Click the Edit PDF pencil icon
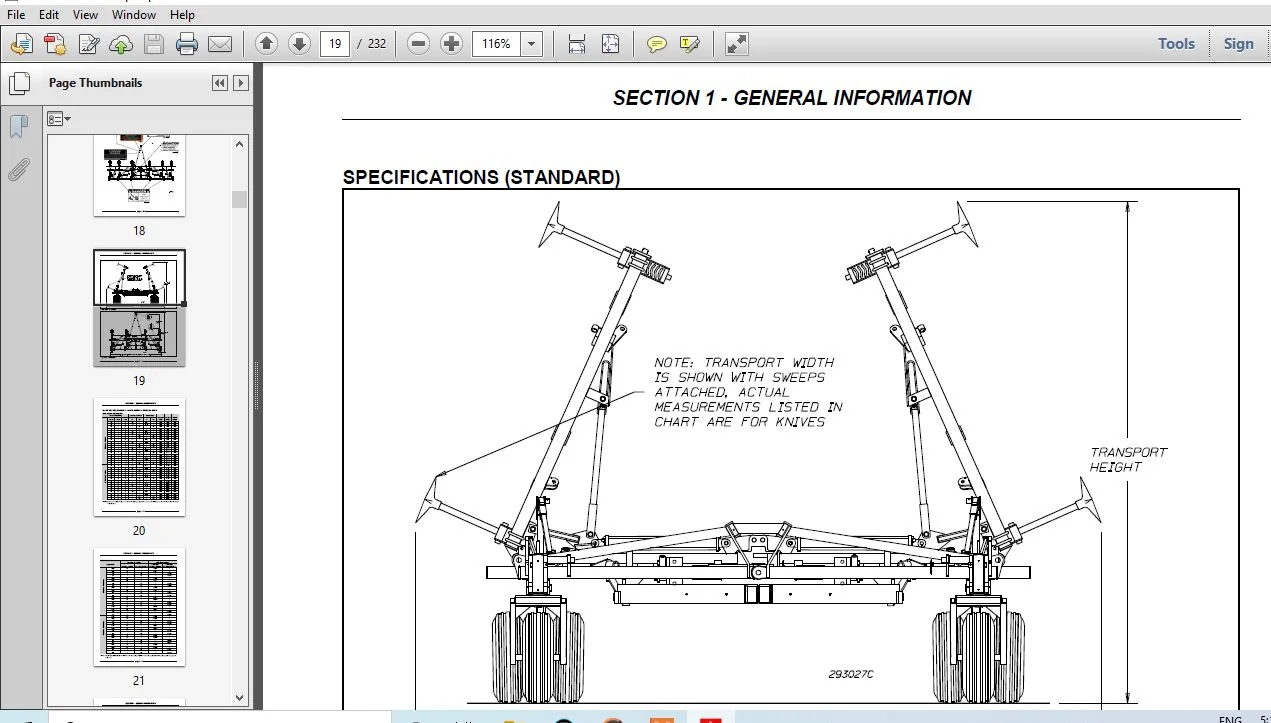The image size is (1271, 723). pos(88,44)
